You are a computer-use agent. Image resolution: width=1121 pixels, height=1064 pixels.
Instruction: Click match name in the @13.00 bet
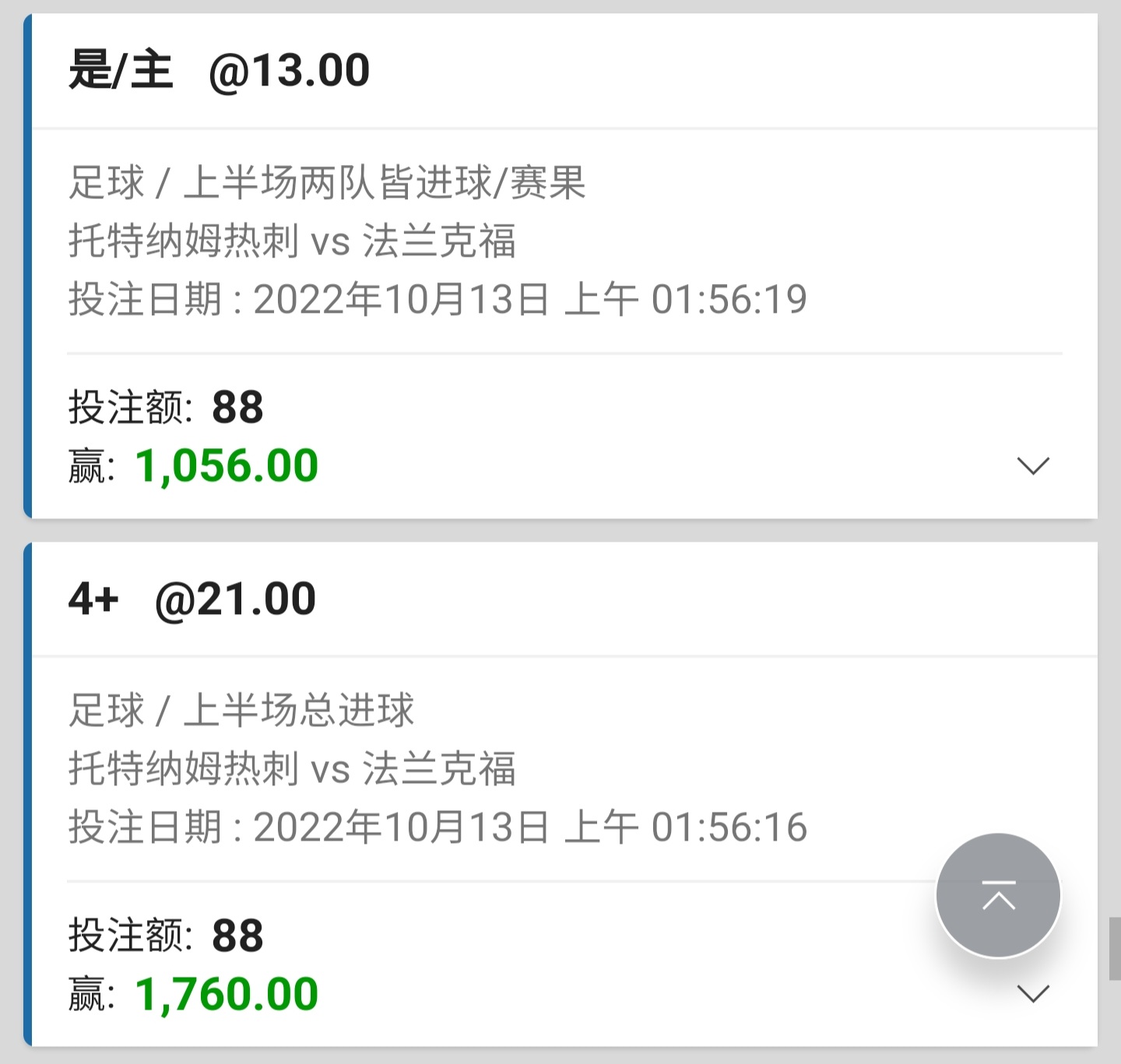(x=292, y=241)
